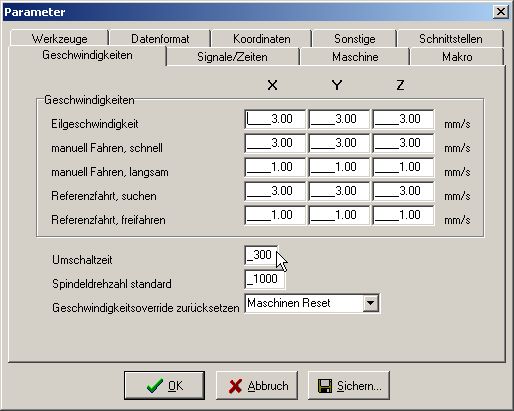Open the Geschwindigkeitsoverride zurücksetzen dropdown arrow
514x411 pixels.
[370, 303]
